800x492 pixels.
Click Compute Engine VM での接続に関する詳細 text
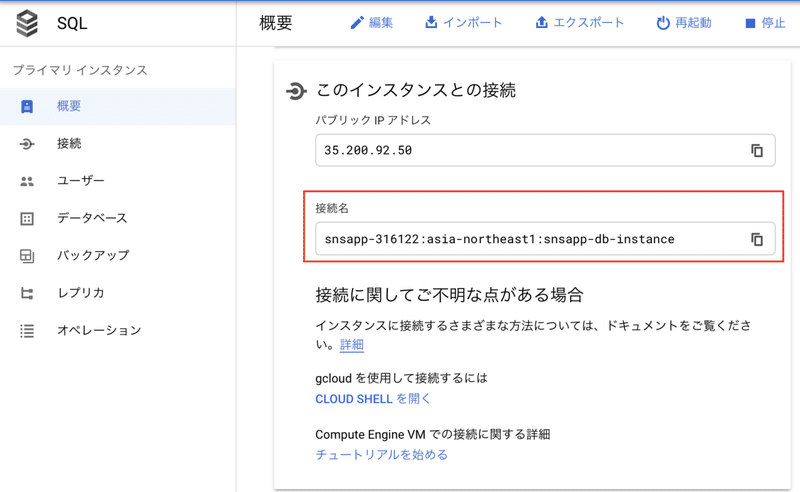point(433,434)
